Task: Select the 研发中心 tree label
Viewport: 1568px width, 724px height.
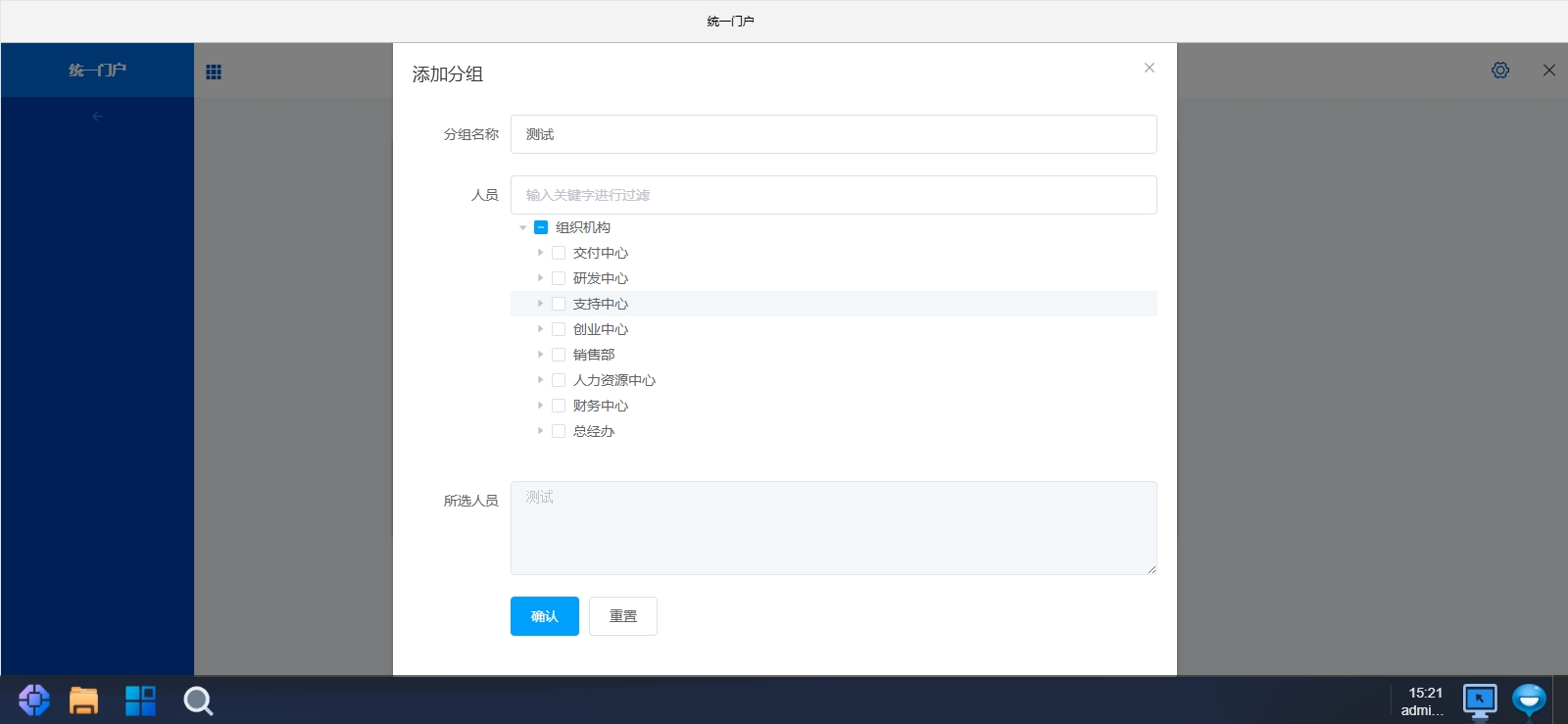Action: (x=601, y=278)
